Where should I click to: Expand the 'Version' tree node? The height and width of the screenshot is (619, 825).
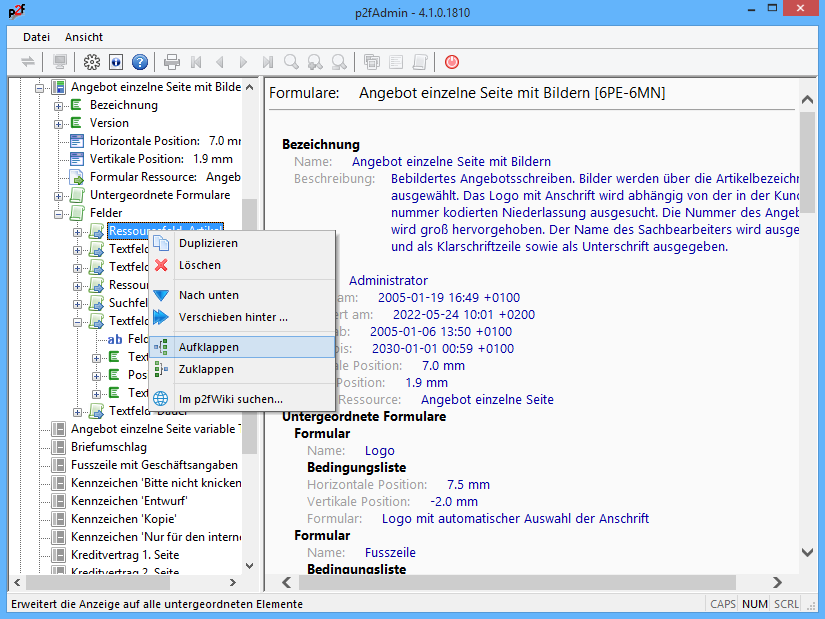pos(59,123)
